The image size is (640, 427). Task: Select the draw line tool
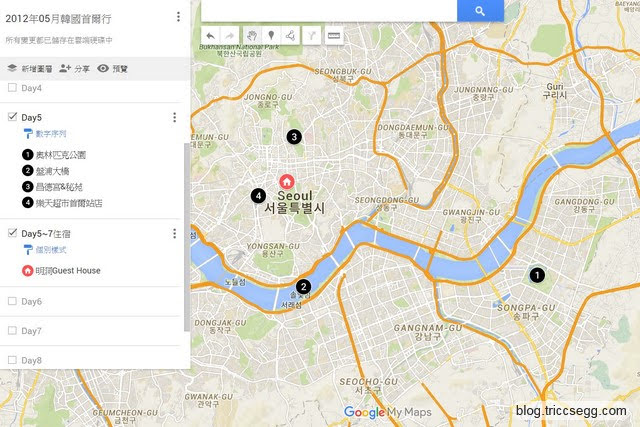click(x=290, y=36)
